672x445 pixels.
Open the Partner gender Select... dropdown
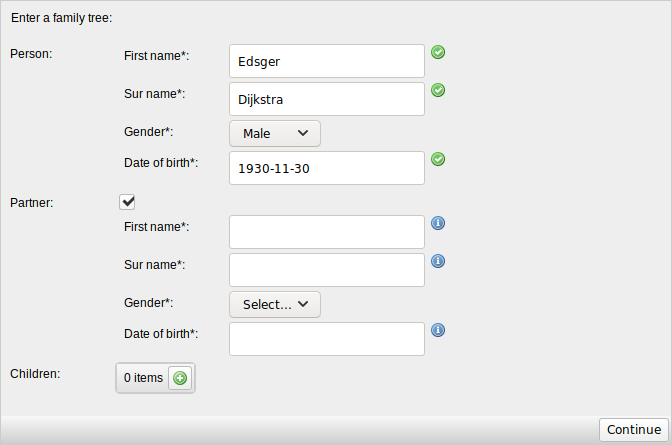point(275,305)
